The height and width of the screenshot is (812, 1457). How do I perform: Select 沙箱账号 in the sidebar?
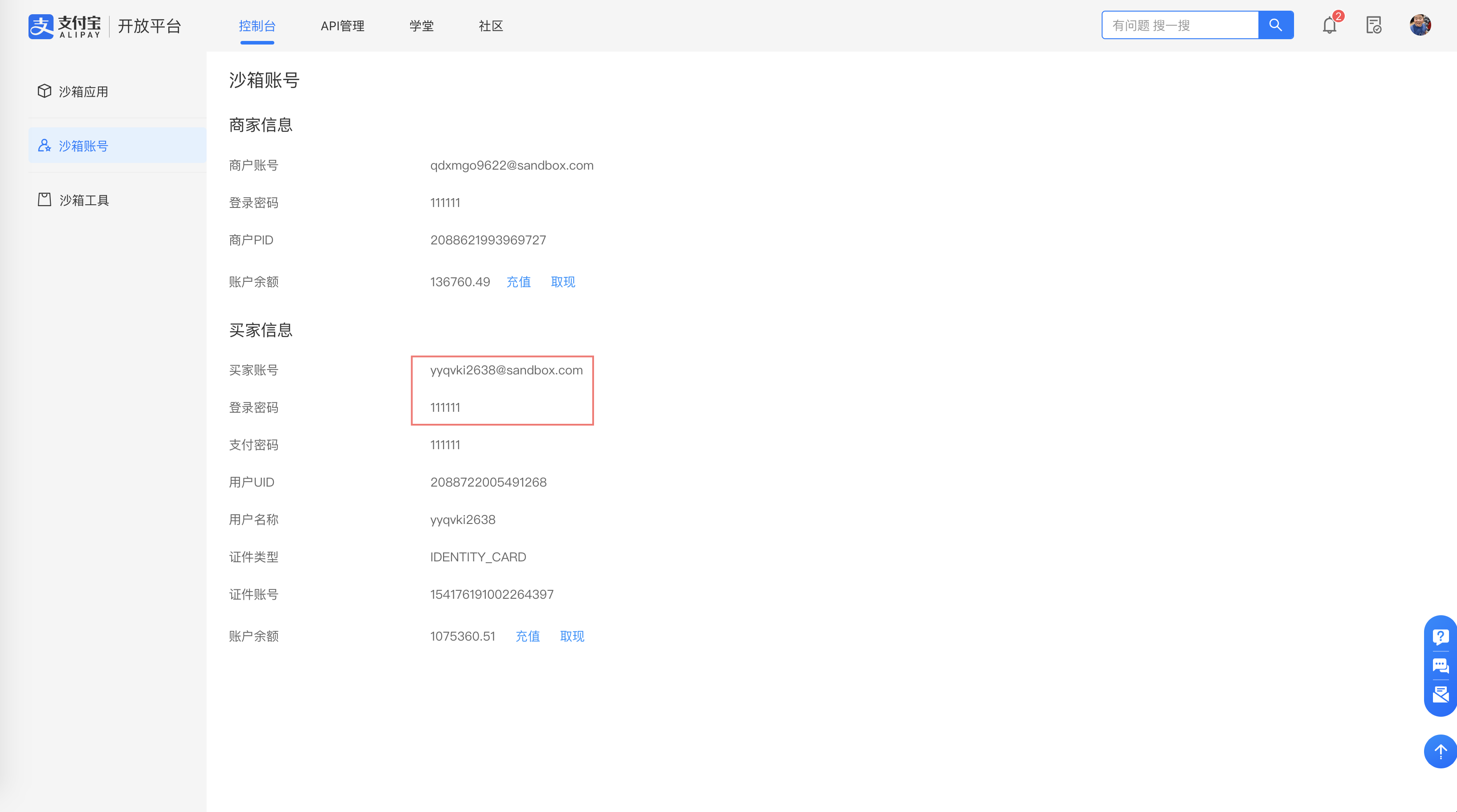pyautogui.click(x=83, y=146)
